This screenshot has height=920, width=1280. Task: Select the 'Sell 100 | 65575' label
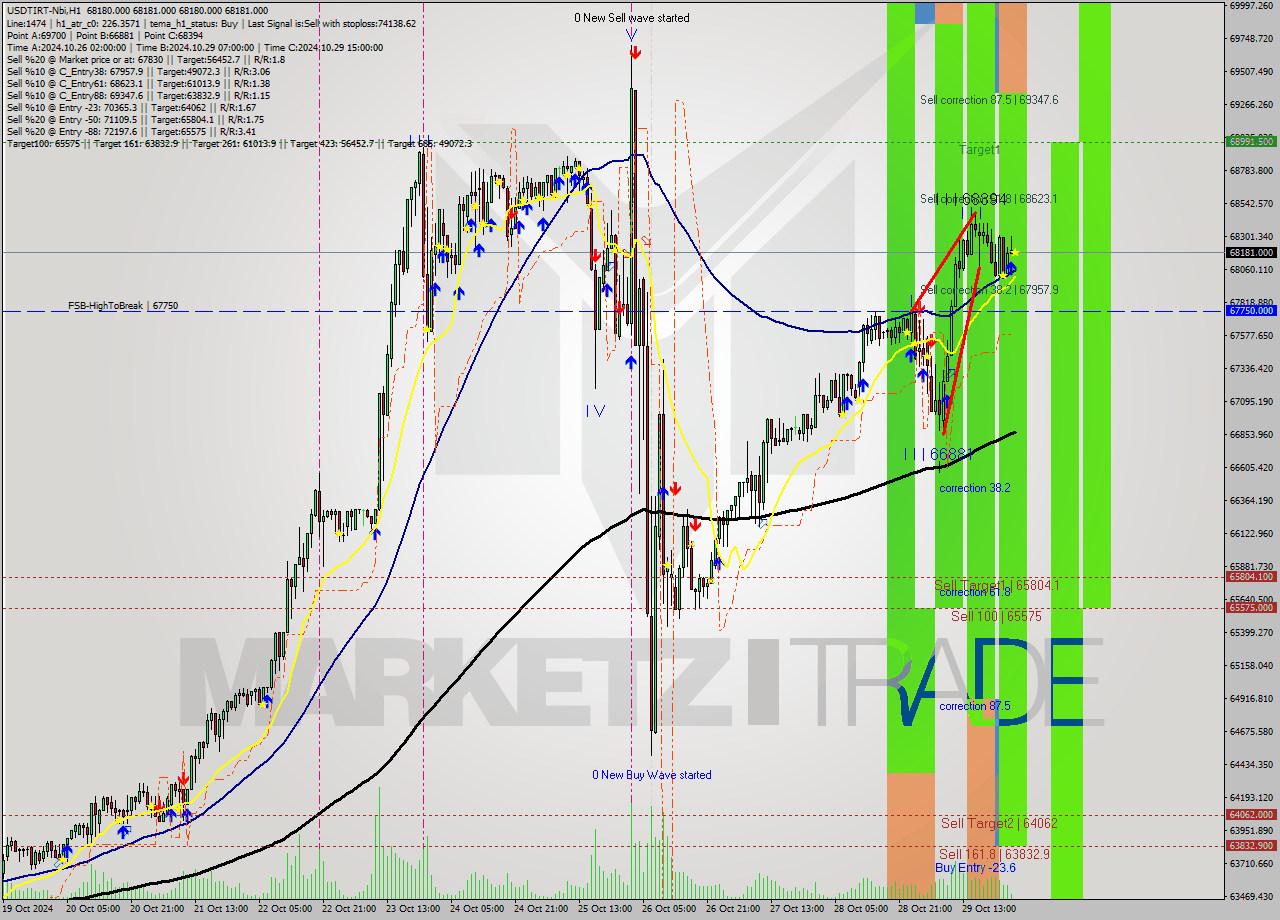point(996,617)
